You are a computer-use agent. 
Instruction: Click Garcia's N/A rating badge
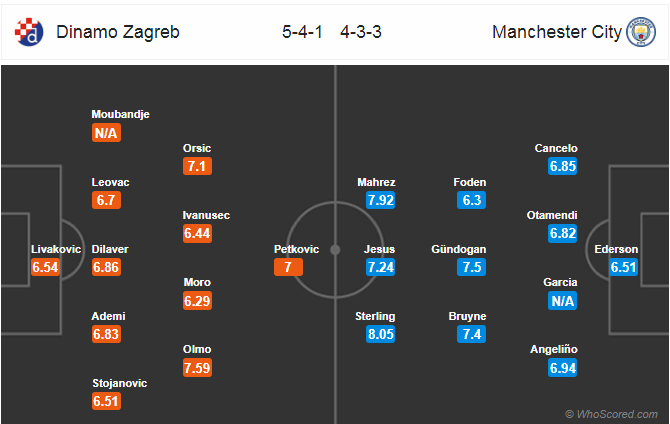(562, 301)
